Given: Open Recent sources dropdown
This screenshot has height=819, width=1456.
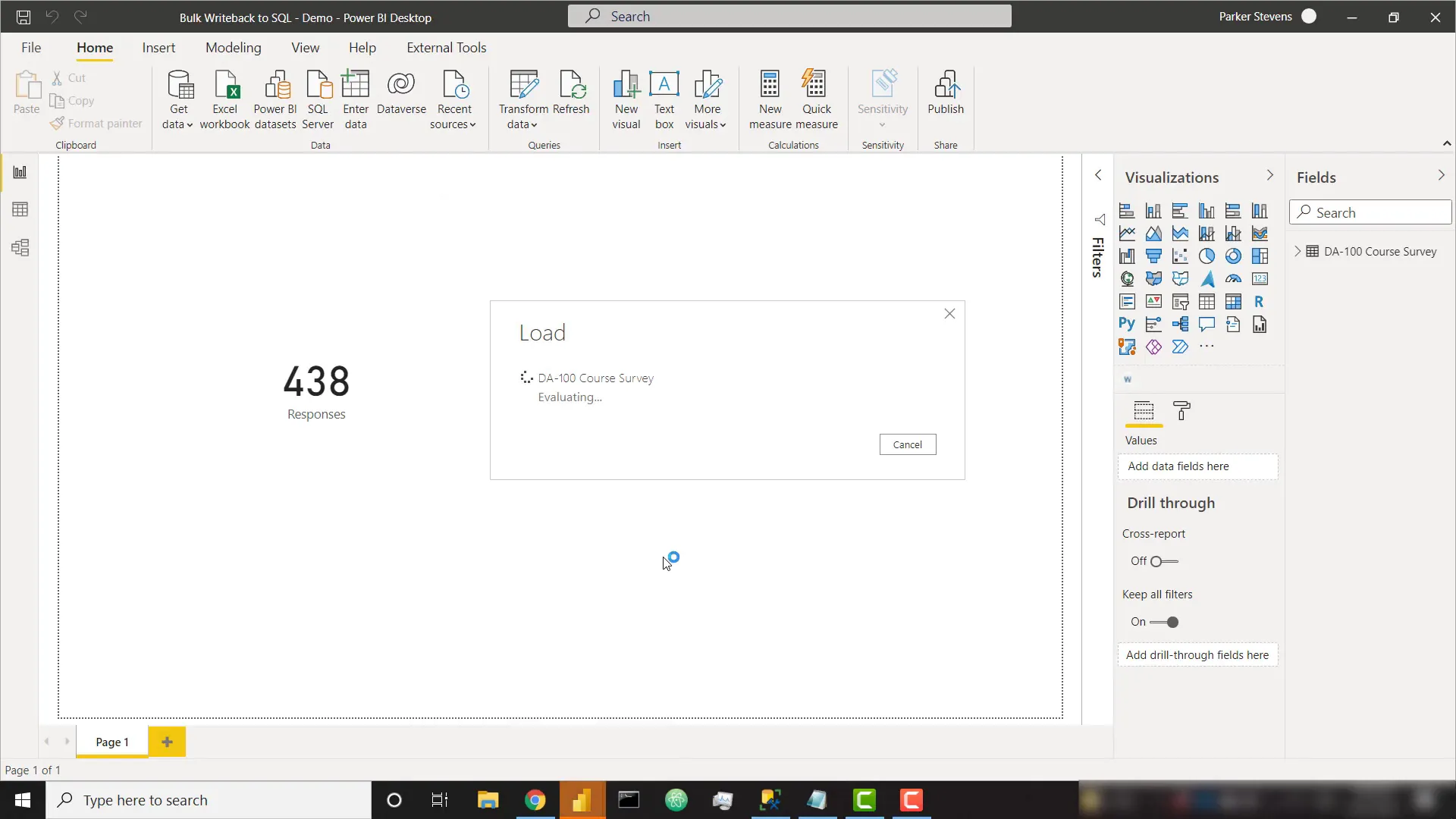Looking at the screenshot, I should tap(453, 117).
